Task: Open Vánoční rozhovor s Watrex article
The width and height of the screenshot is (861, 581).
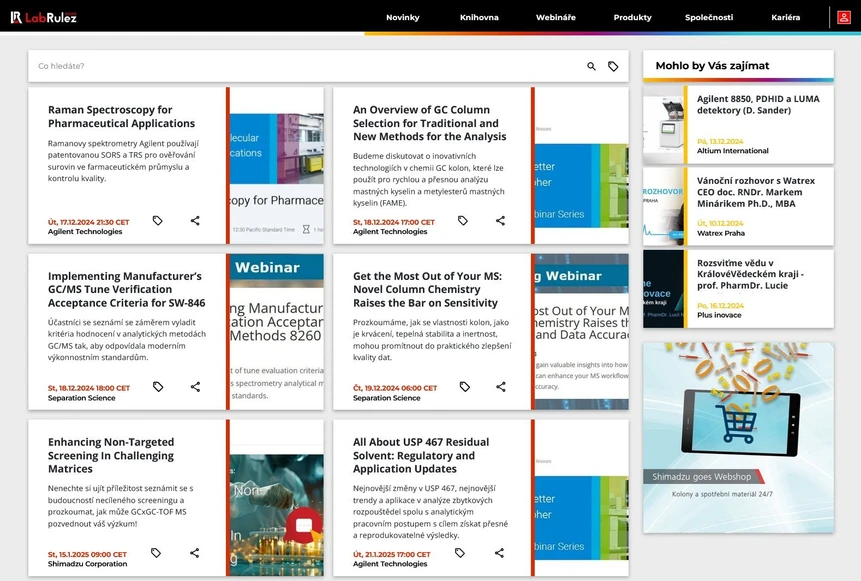Action: (x=756, y=188)
